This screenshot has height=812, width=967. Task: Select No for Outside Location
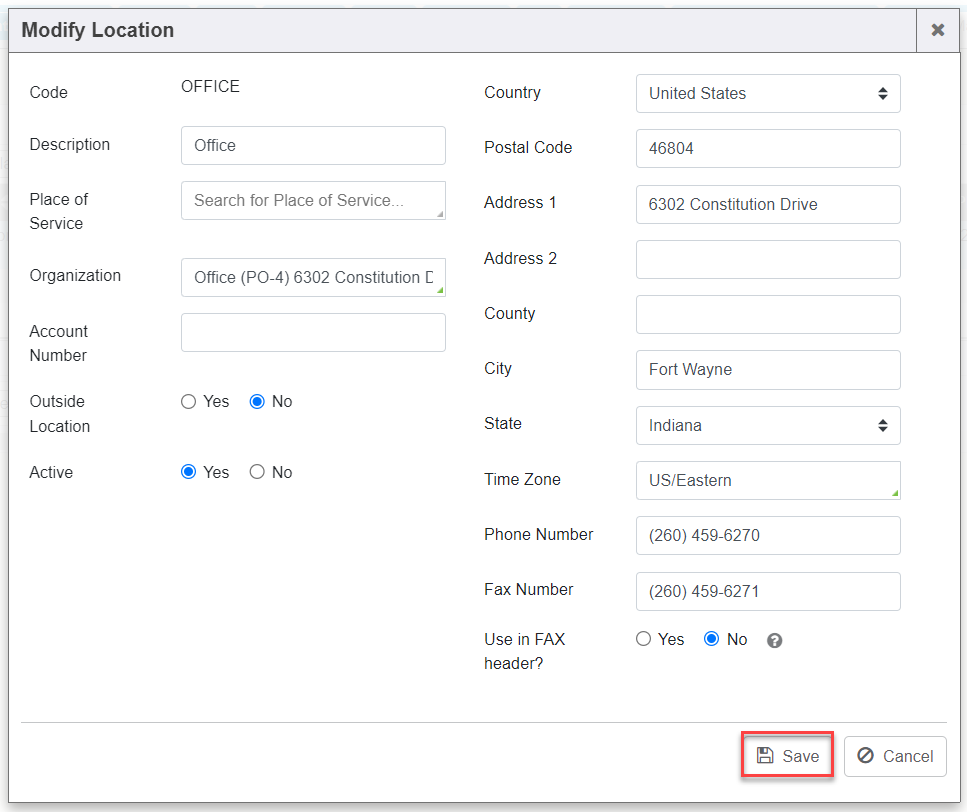(257, 402)
